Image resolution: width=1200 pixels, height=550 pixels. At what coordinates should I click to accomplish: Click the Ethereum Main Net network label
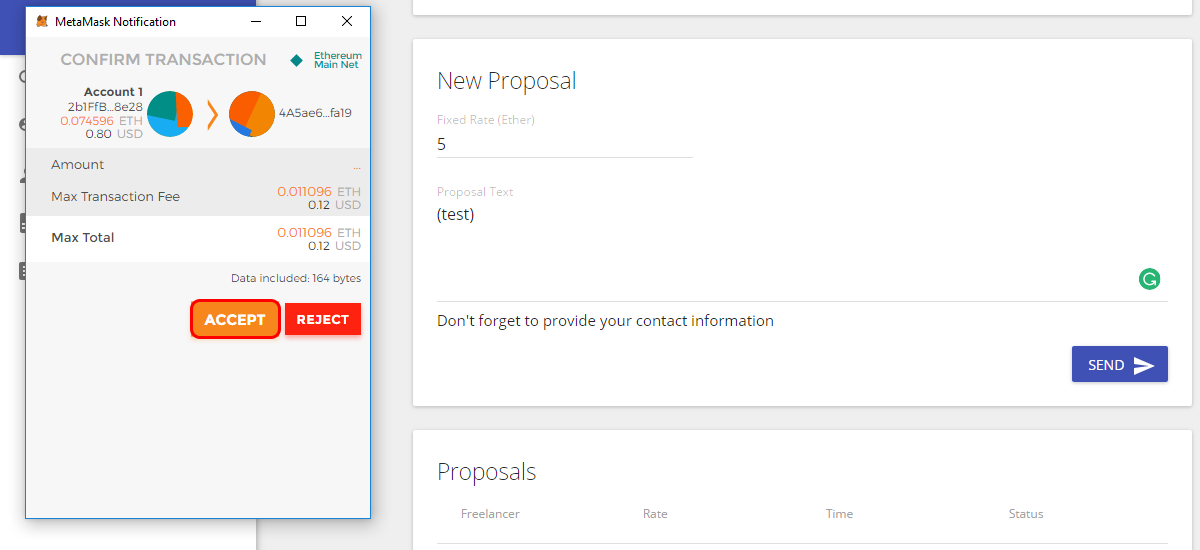[338, 60]
